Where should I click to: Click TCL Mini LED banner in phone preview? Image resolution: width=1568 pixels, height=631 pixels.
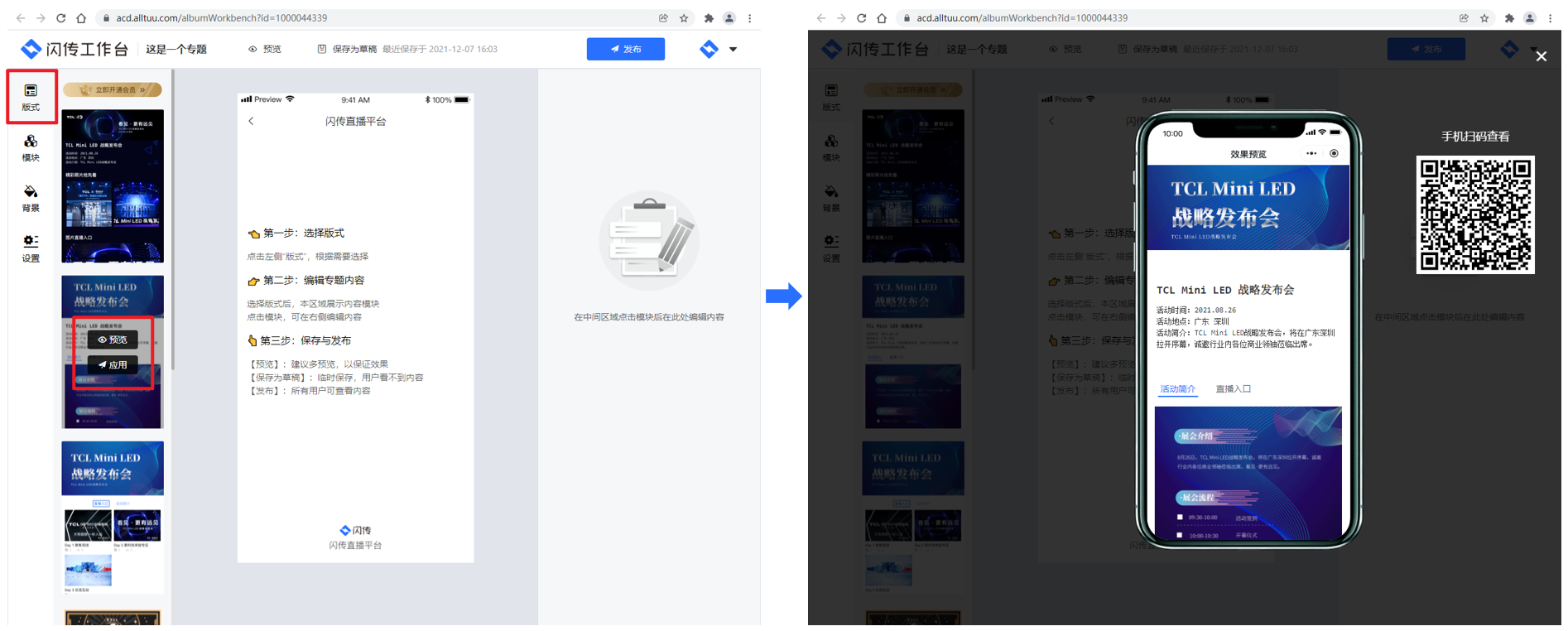point(1248,207)
